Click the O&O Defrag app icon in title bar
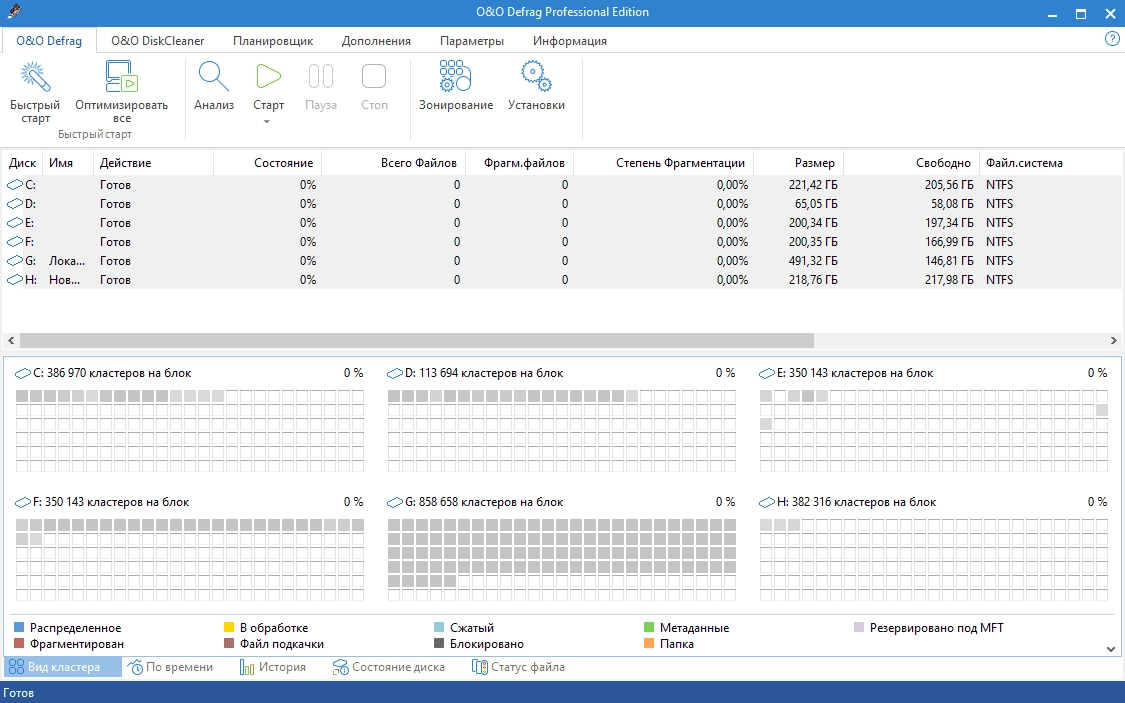Image resolution: width=1125 pixels, height=703 pixels. click(x=13, y=11)
